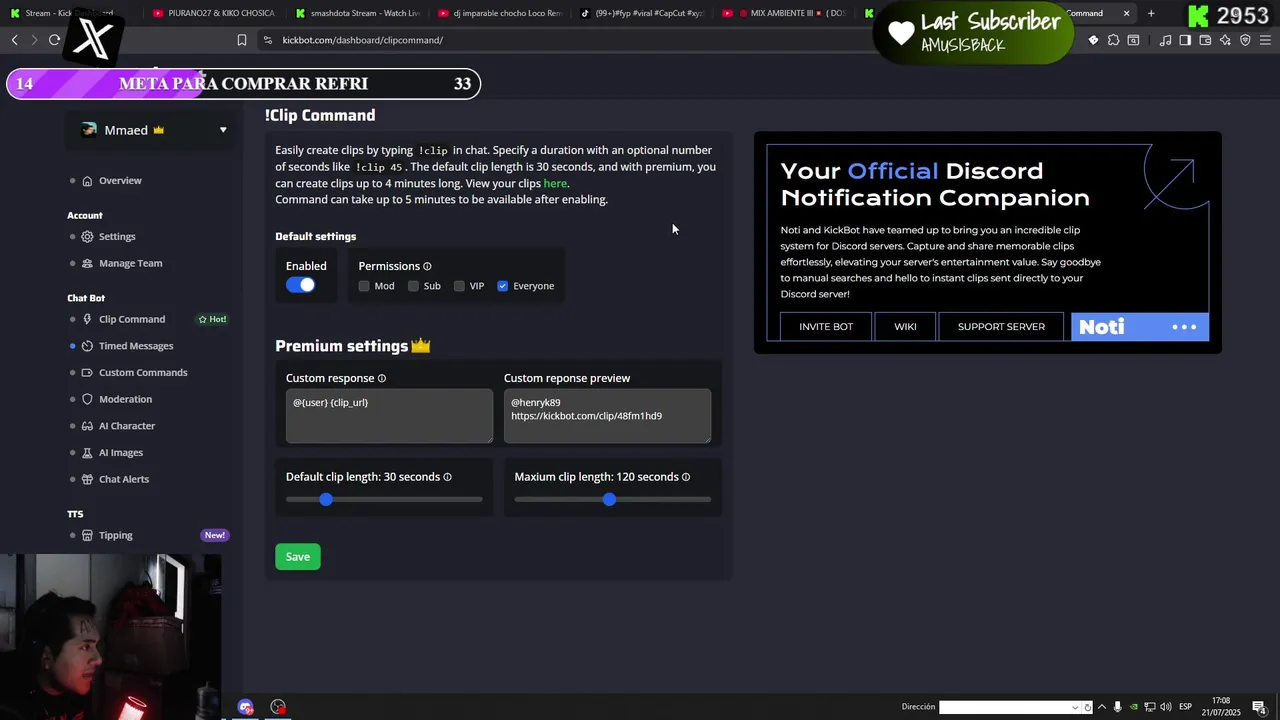Viewport: 1280px width, 720px height.
Task: Open Brave shield icon
Action: click(1245, 40)
